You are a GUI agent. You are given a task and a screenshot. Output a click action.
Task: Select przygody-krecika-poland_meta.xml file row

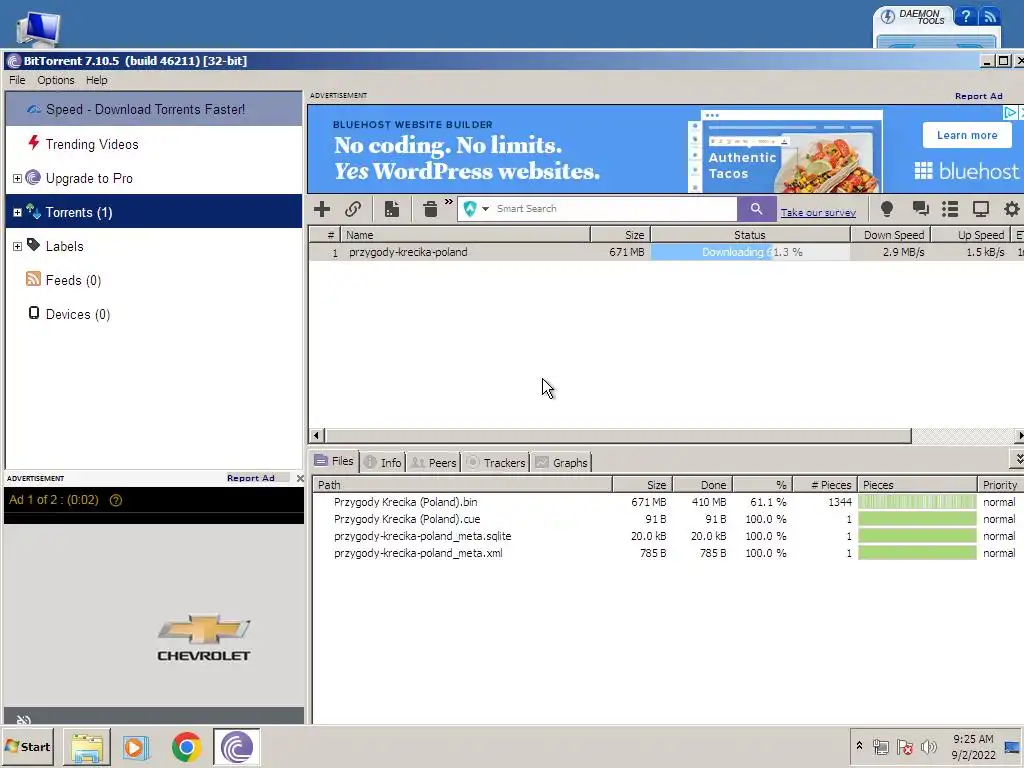pos(666,553)
